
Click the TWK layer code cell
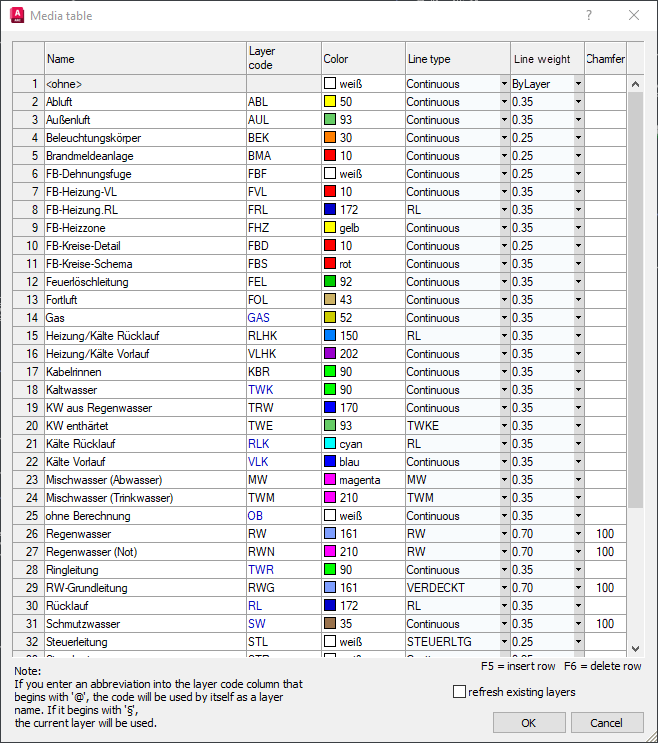coord(284,390)
